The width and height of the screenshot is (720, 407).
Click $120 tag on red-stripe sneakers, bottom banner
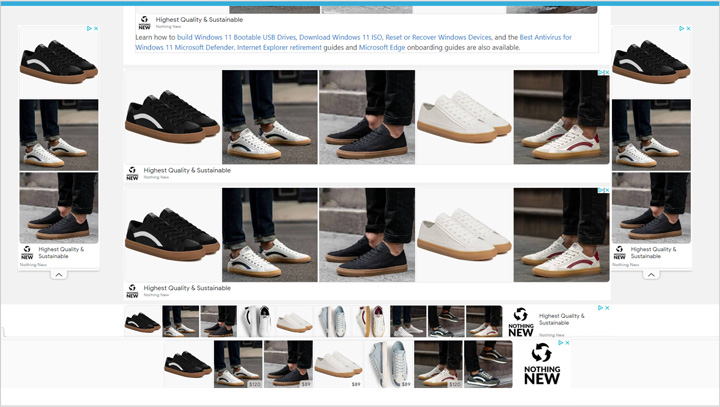tap(454, 384)
